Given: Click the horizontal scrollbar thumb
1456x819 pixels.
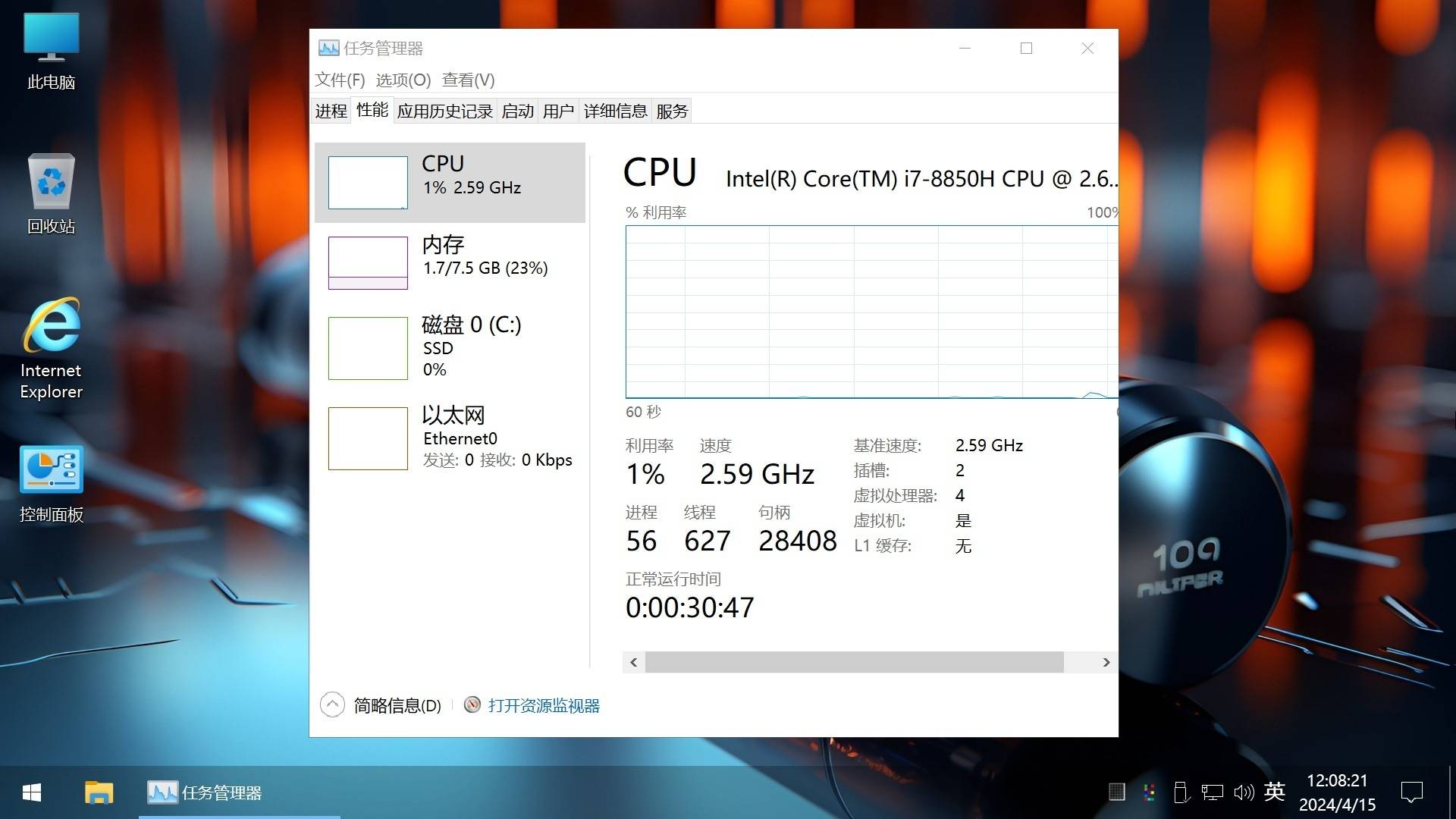Looking at the screenshot, I should click(854, 662).
